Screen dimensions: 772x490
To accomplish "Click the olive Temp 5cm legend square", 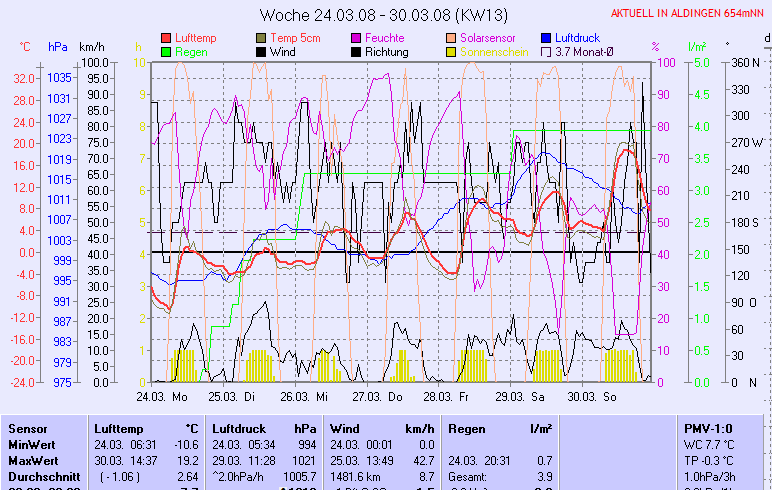I will 262,37.
